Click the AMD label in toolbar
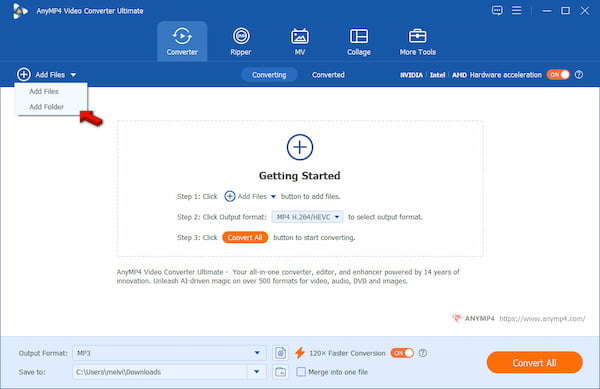This screenshot has width=600, height=389. click(459, 75)
